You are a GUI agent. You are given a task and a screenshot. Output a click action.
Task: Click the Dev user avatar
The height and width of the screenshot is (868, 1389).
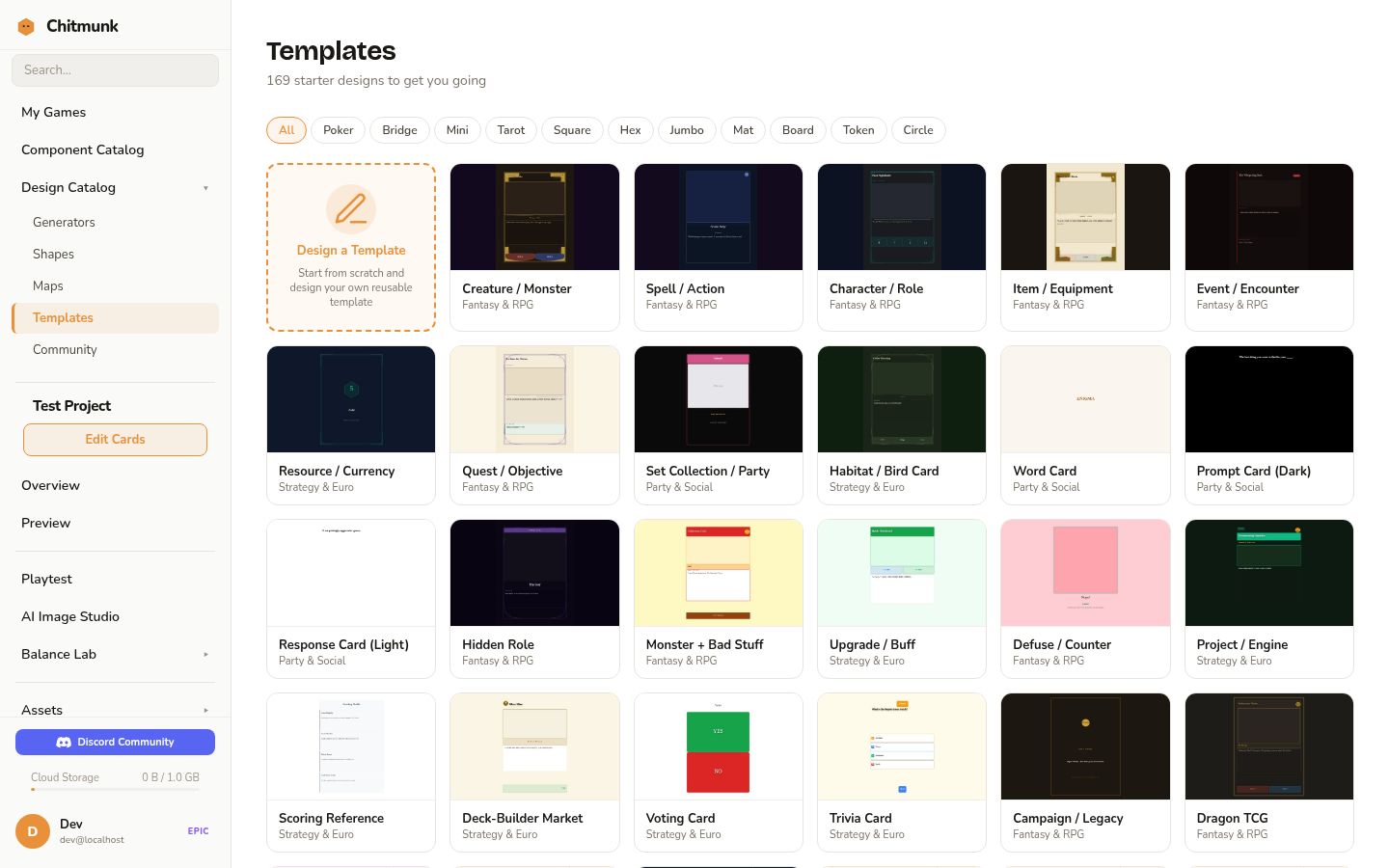33,831
